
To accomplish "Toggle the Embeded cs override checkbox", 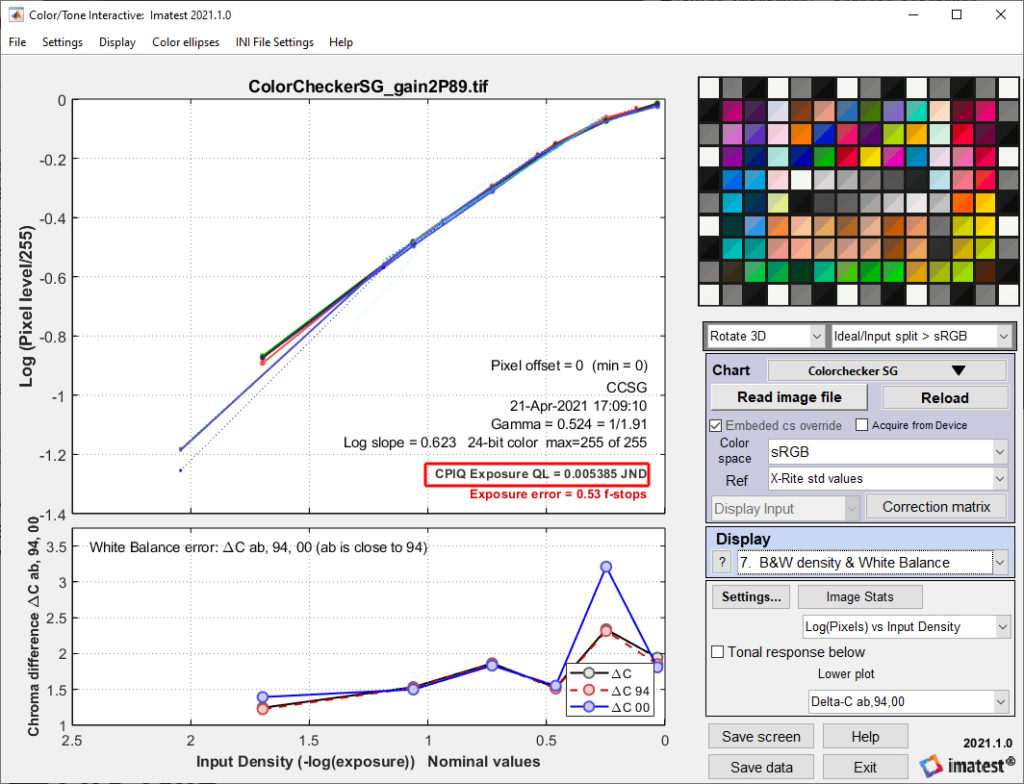I will tap(716, 425).
